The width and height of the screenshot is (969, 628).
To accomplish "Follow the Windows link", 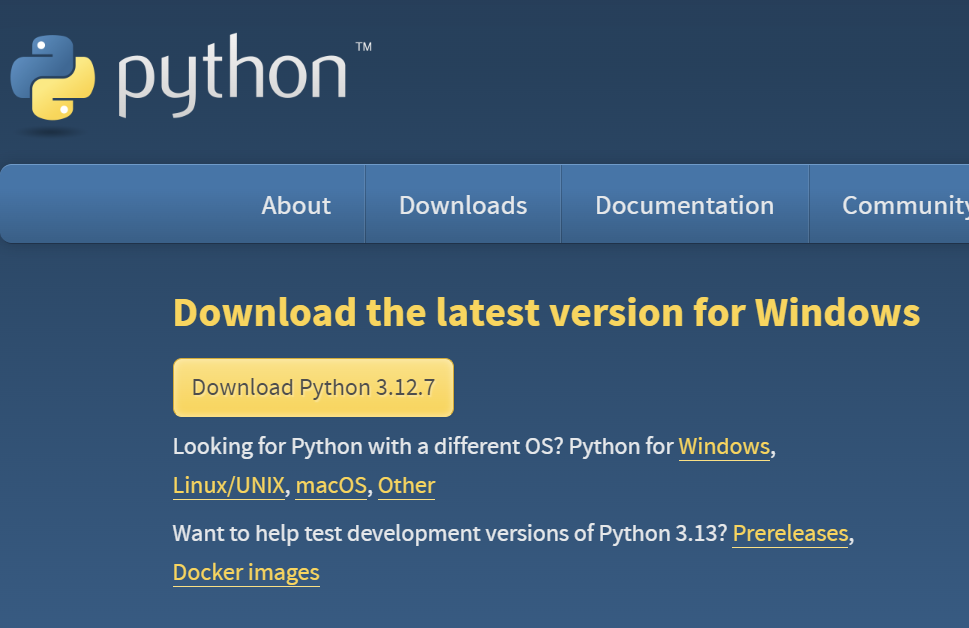I will pyautogui.click(x=724, y=446).
